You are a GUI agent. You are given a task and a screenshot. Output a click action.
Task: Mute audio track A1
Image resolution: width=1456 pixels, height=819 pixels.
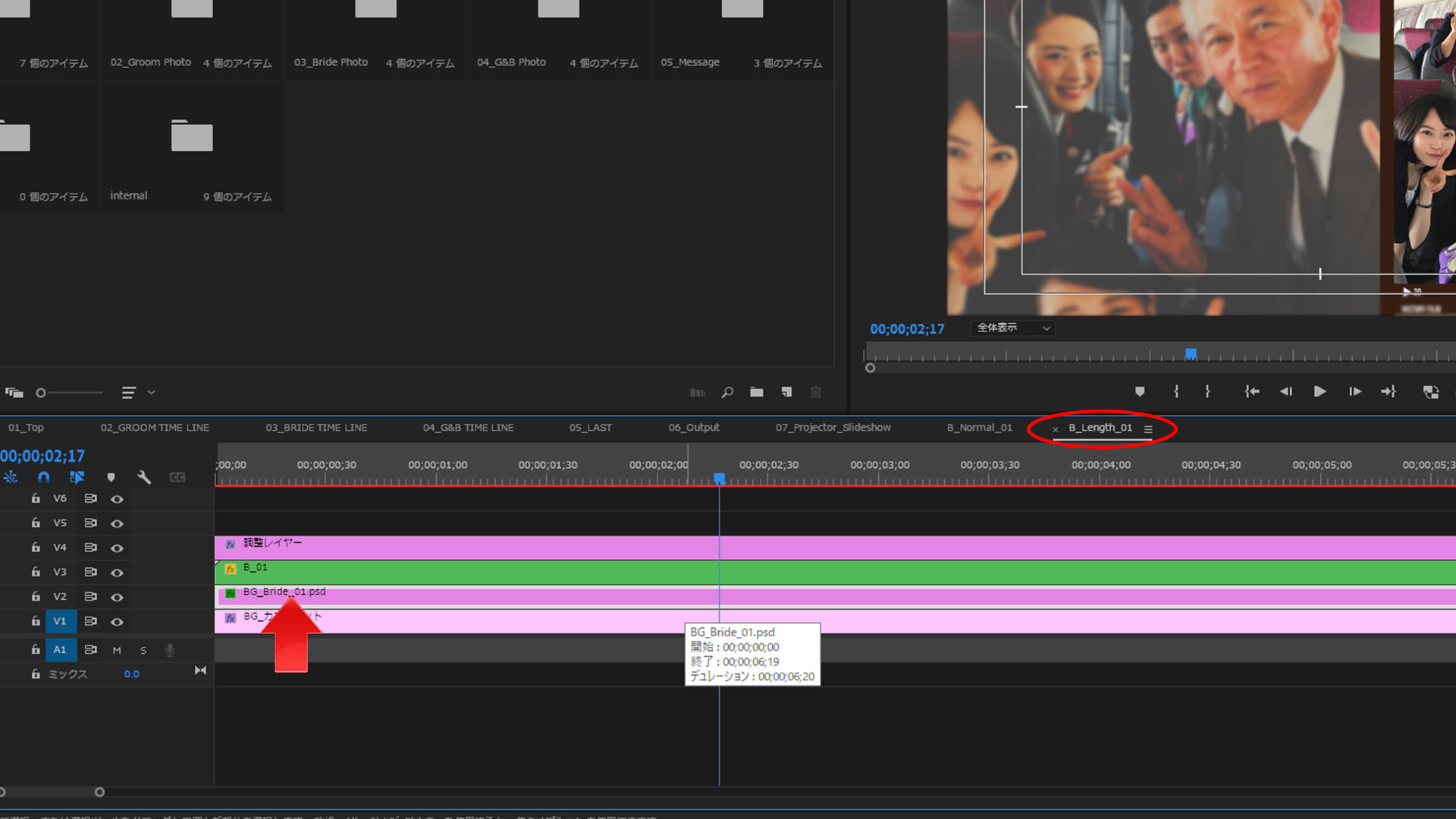pyautogui.click(x=117, y=650)
